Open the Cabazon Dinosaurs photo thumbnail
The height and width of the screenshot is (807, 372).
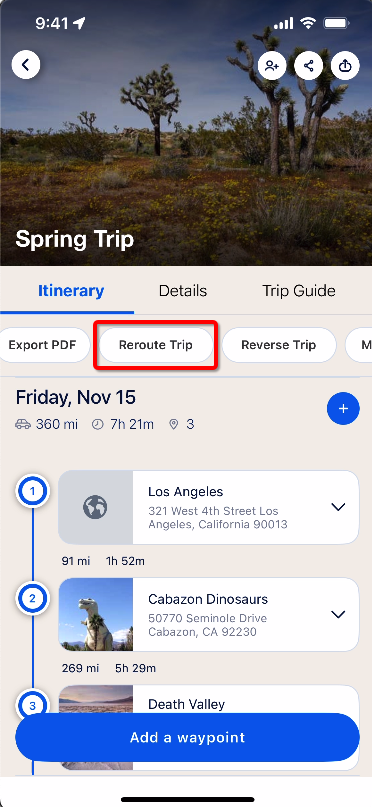[x=95, y=615]
